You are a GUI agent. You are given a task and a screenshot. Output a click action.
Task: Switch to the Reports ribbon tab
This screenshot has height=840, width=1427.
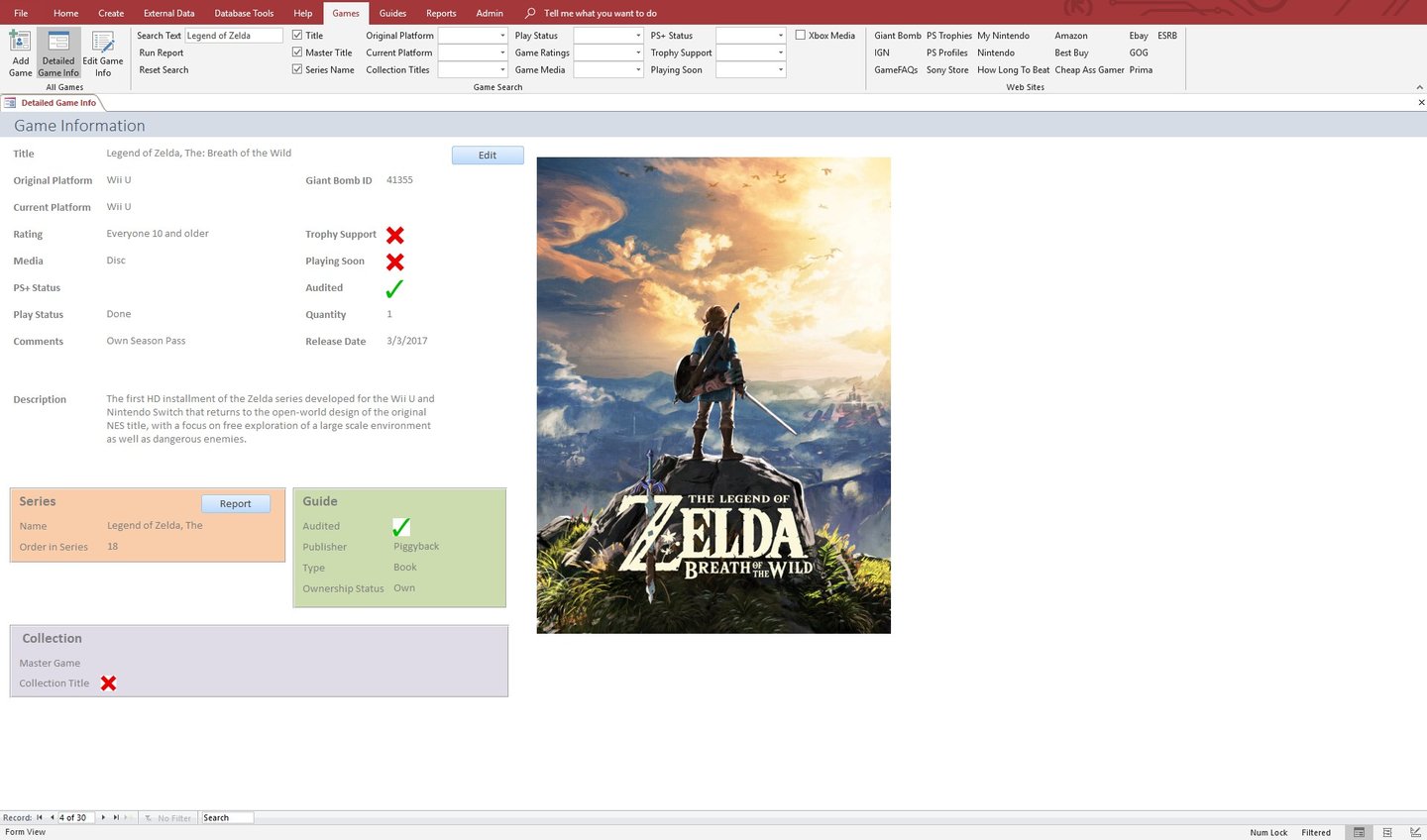click(441, 13)
